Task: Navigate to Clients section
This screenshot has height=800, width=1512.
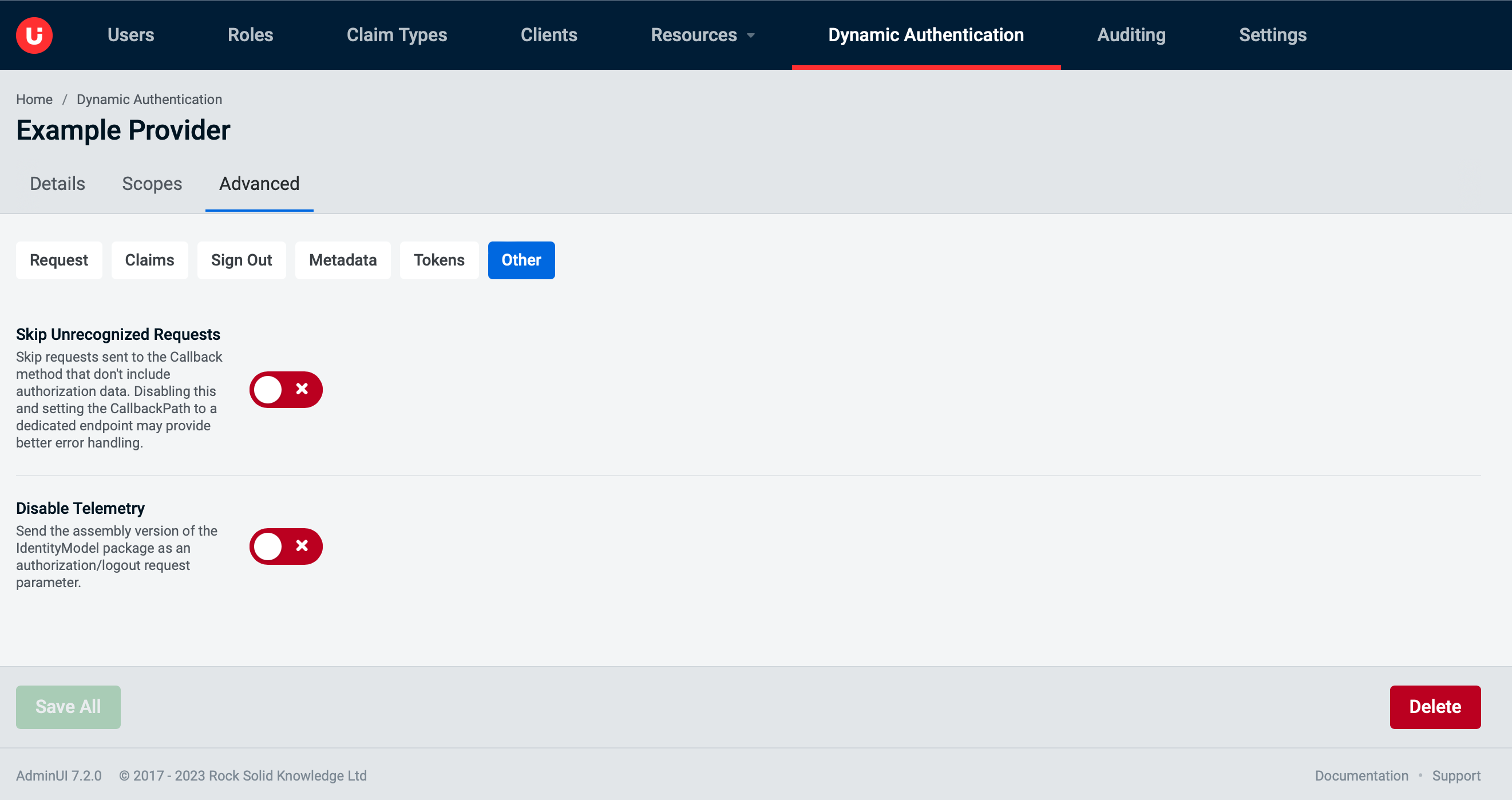Action: pyautogui.click(x=549, y=34)
